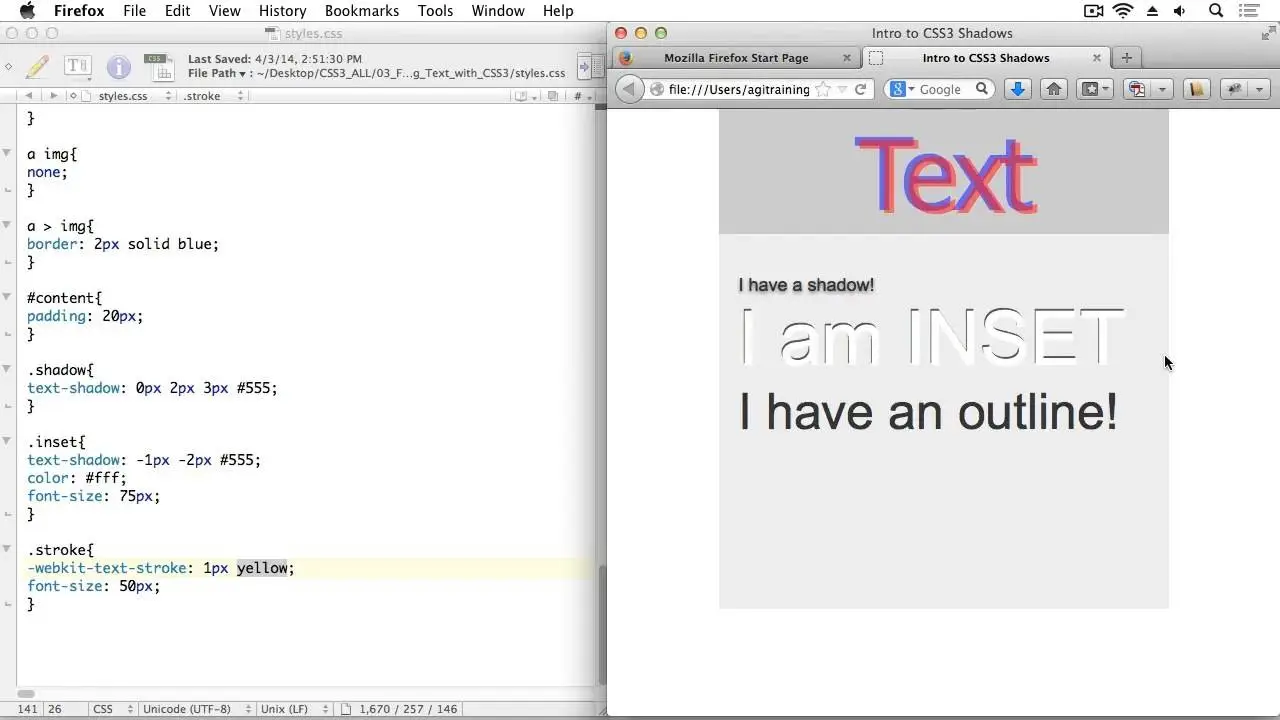Collapse the .stroke rule fold triangle
This screenshot has width=1280, height=720.
[x=8, y=550]
